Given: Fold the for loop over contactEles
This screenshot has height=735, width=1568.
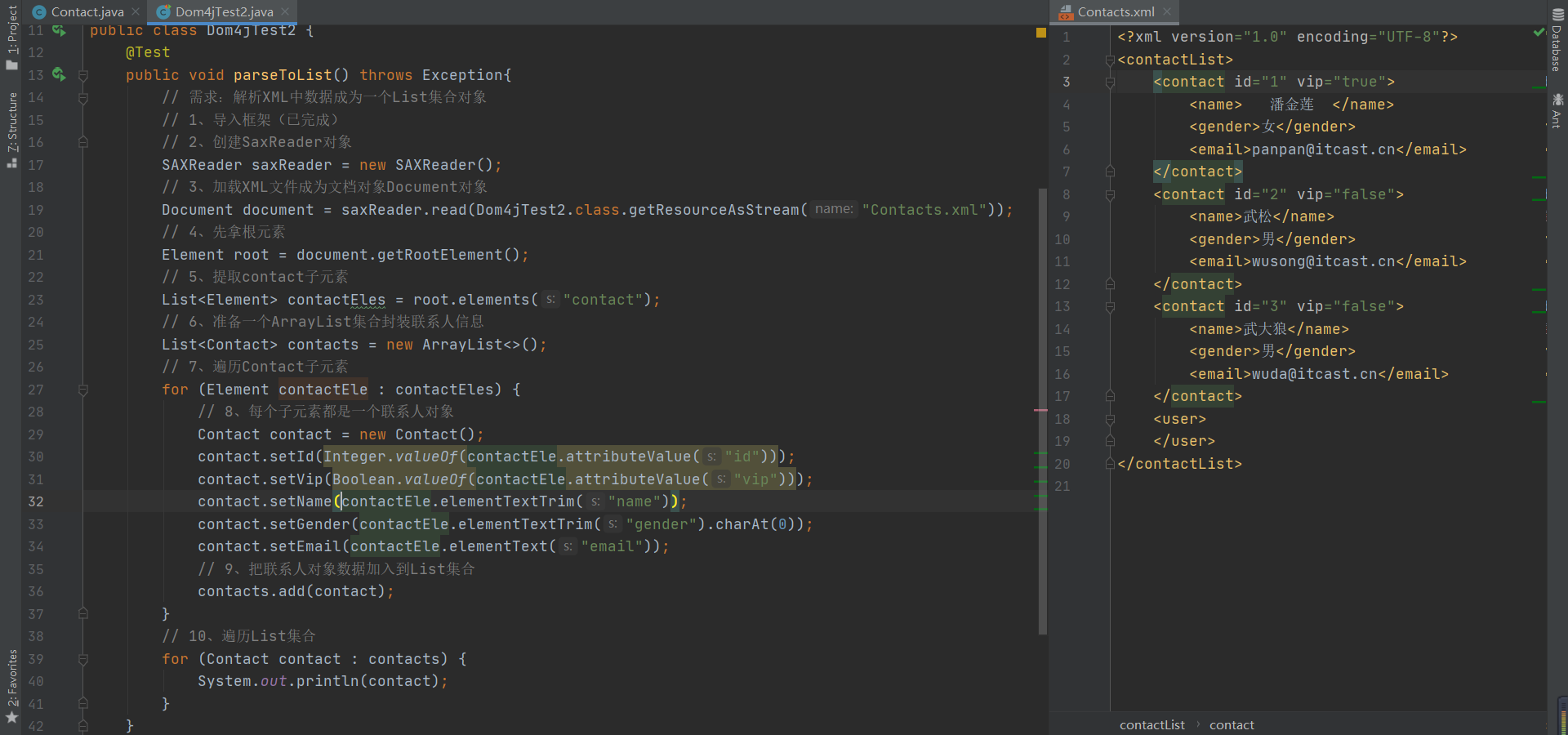Looking at the screenshot, I should (83, 390).
